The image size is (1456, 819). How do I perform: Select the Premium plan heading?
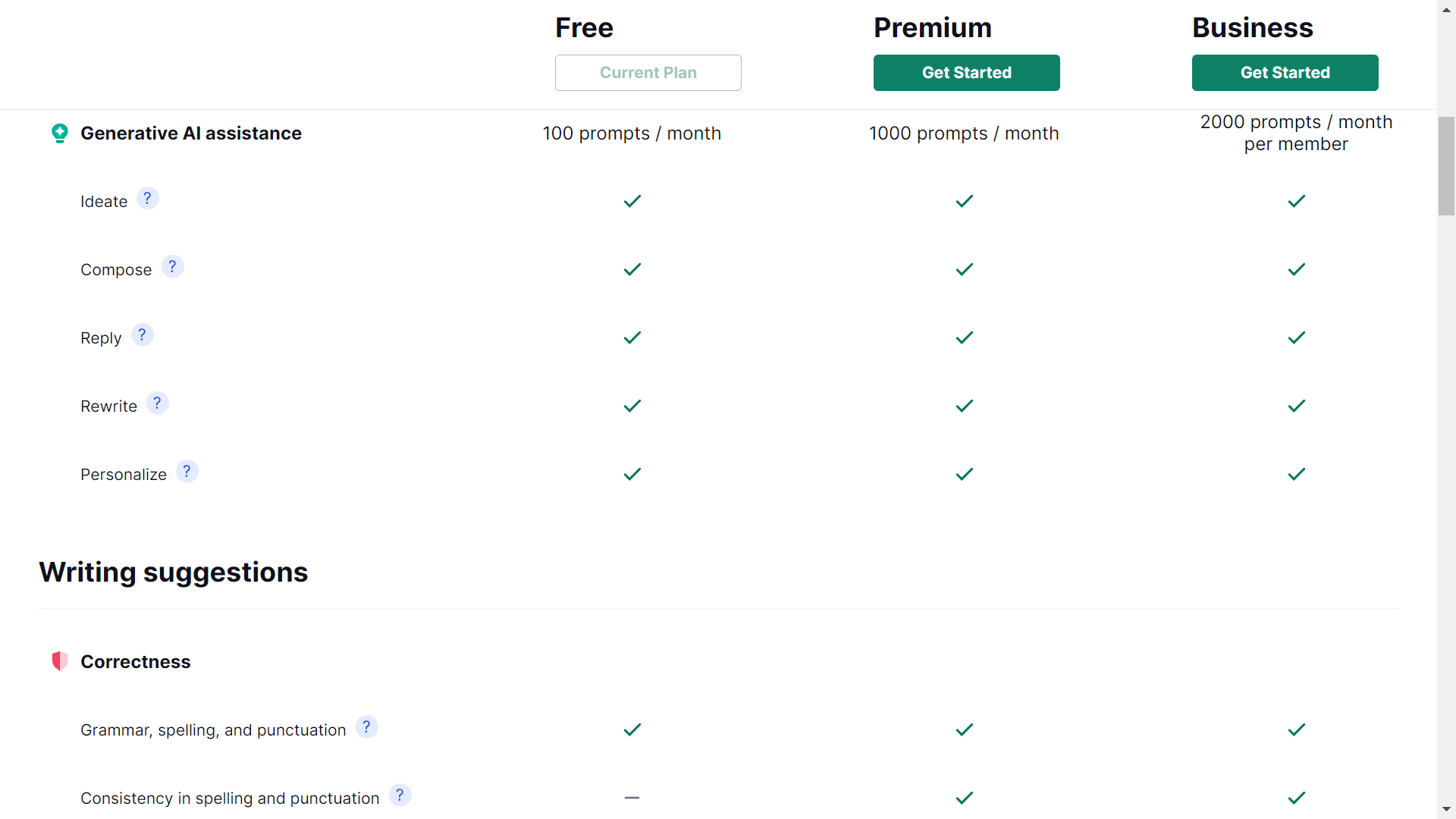933,27
